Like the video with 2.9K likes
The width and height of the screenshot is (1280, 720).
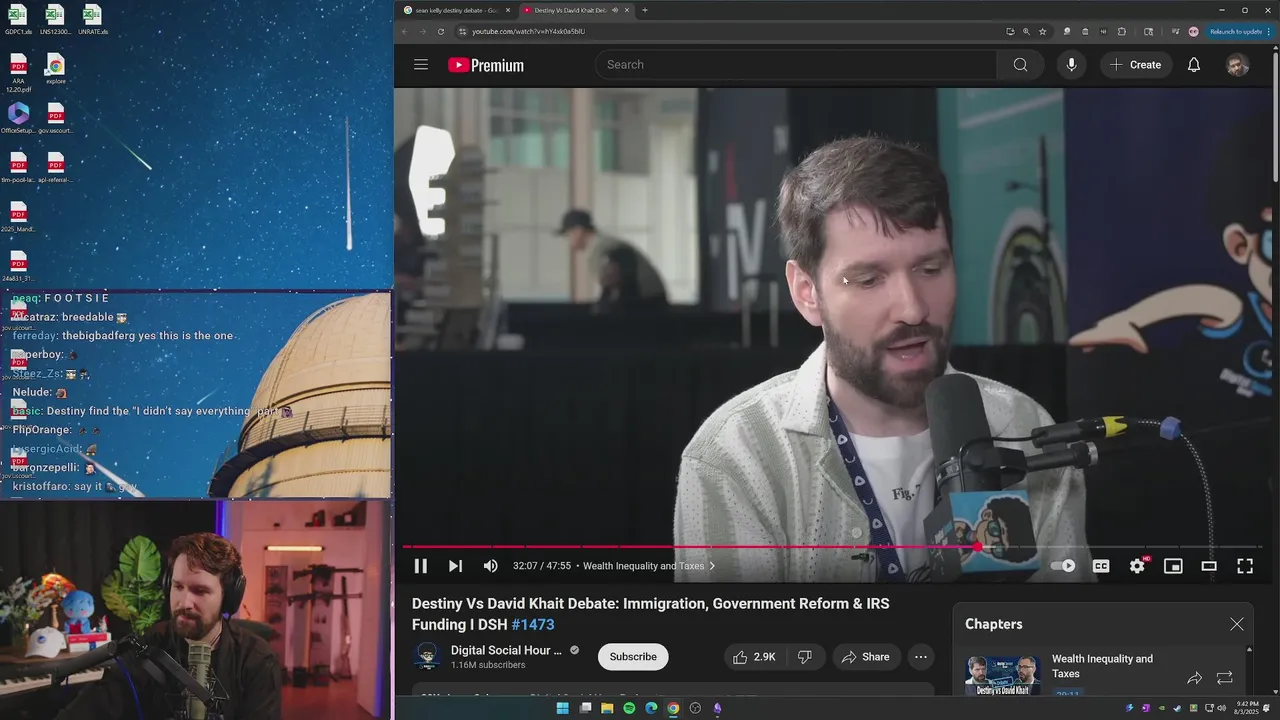(754, 657)
